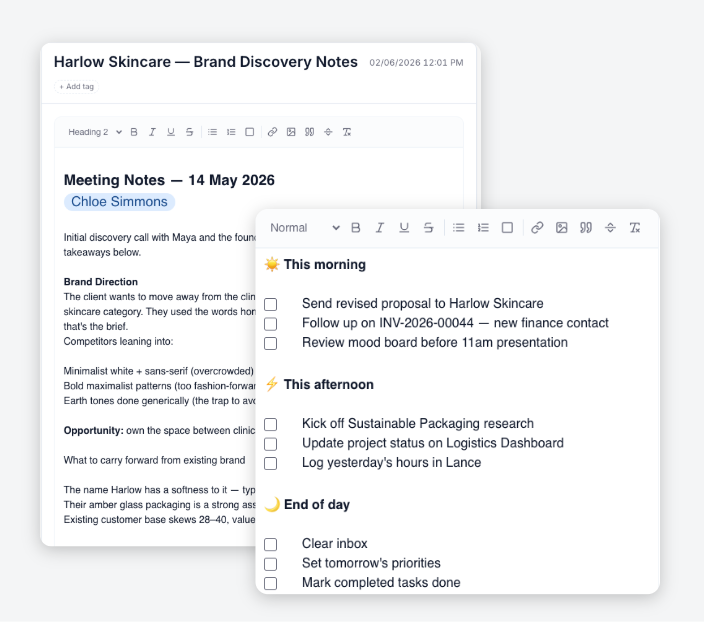Toggle italic in the Harlow Skincare note toolbar
The width and height of the screenshot is (704, 622).
pyautogui.click(x=152, y=132)
